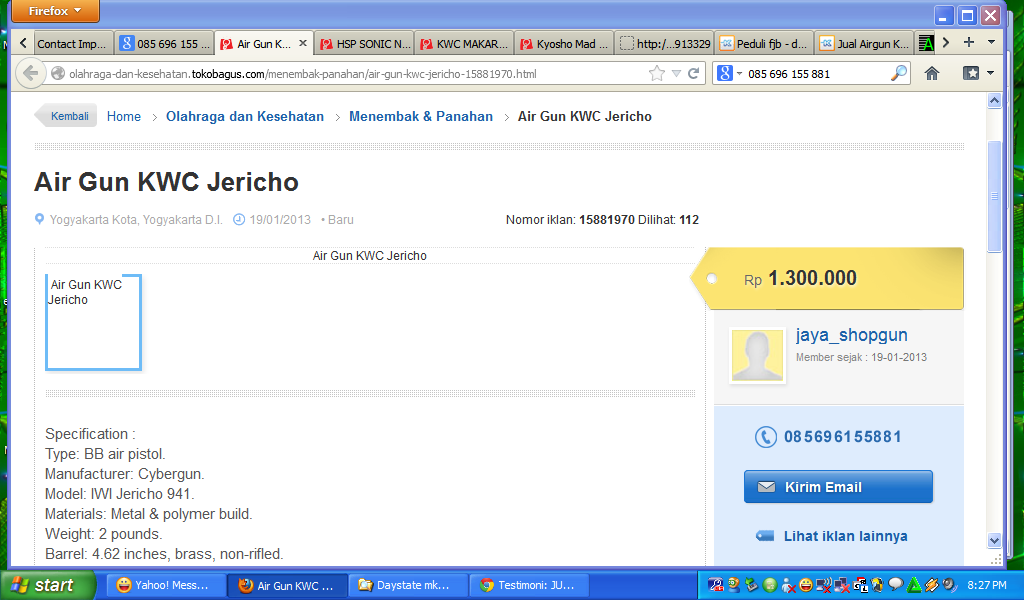The height and width of the screenshot is (600, 1024).
Task: Go to the Firefox home page icon
Action: [x=932, y=73]
